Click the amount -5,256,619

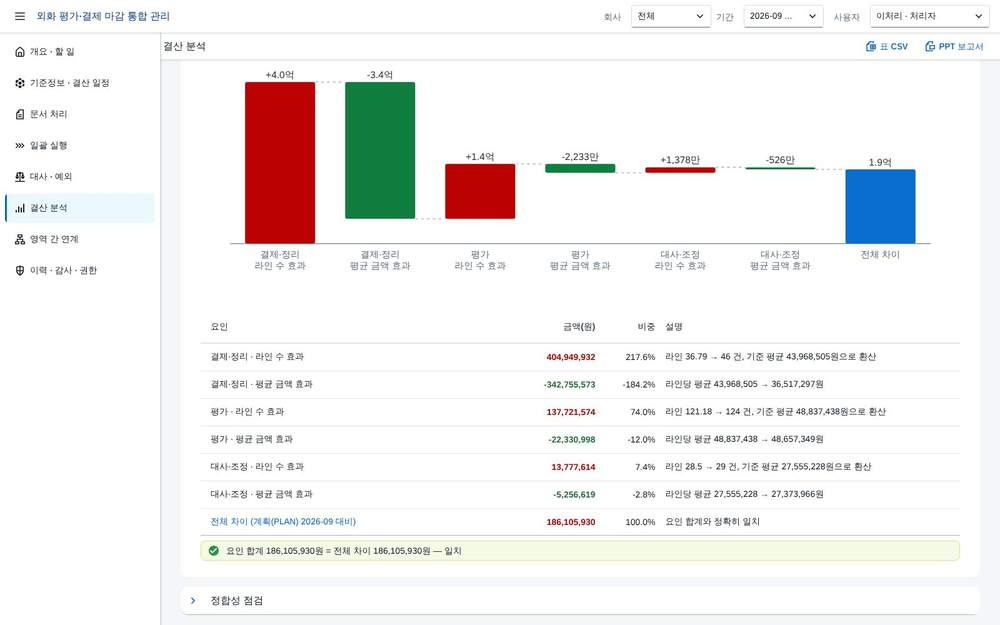574,494
